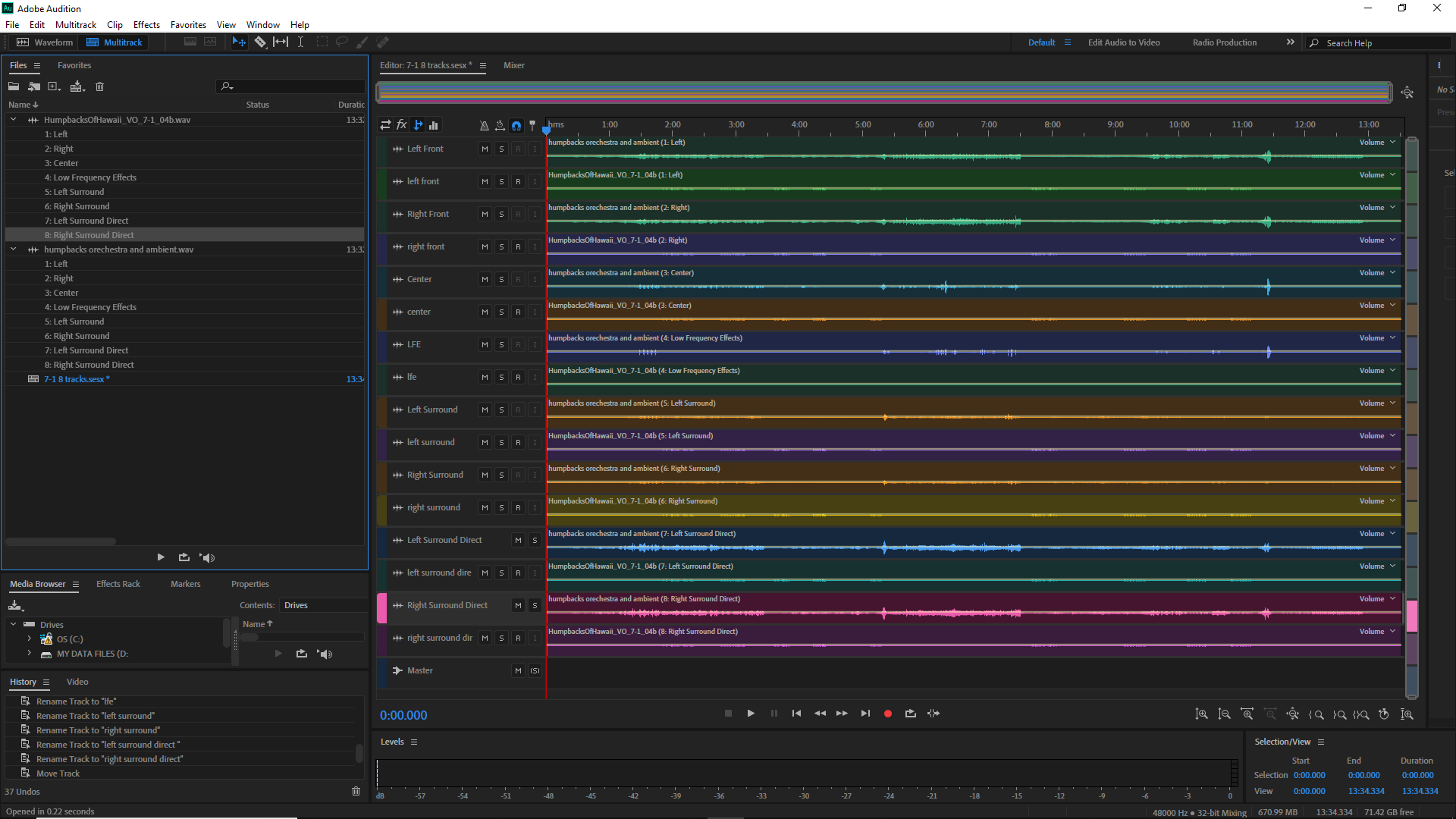This screenshot has width=1456, height=819.
Task: Click Open File folder icon in Files
Action: coord(14,86)
